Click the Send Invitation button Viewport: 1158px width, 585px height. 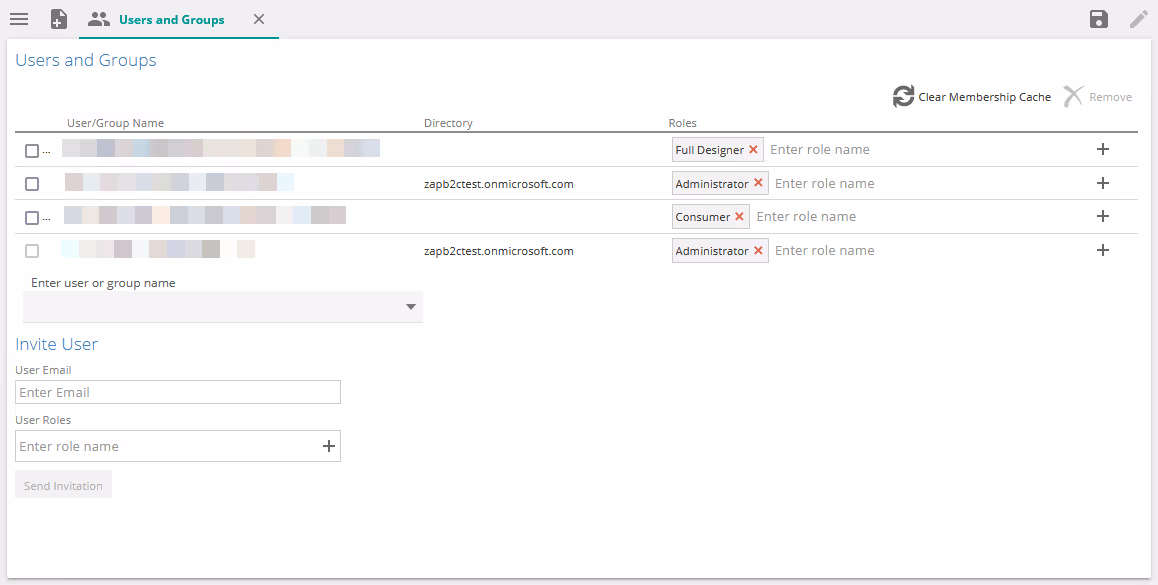63,486
